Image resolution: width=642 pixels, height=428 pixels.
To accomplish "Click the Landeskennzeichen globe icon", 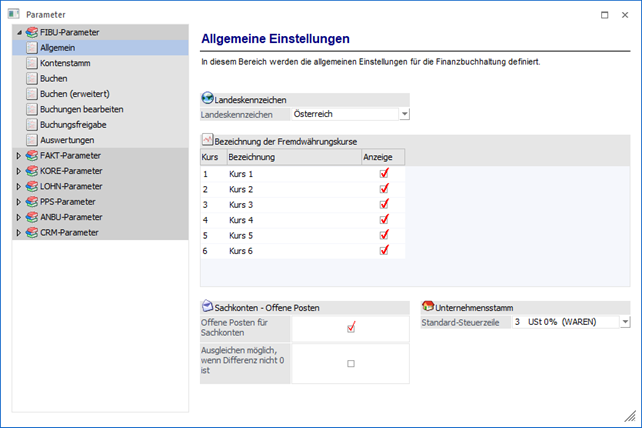I will click(208, 99).
